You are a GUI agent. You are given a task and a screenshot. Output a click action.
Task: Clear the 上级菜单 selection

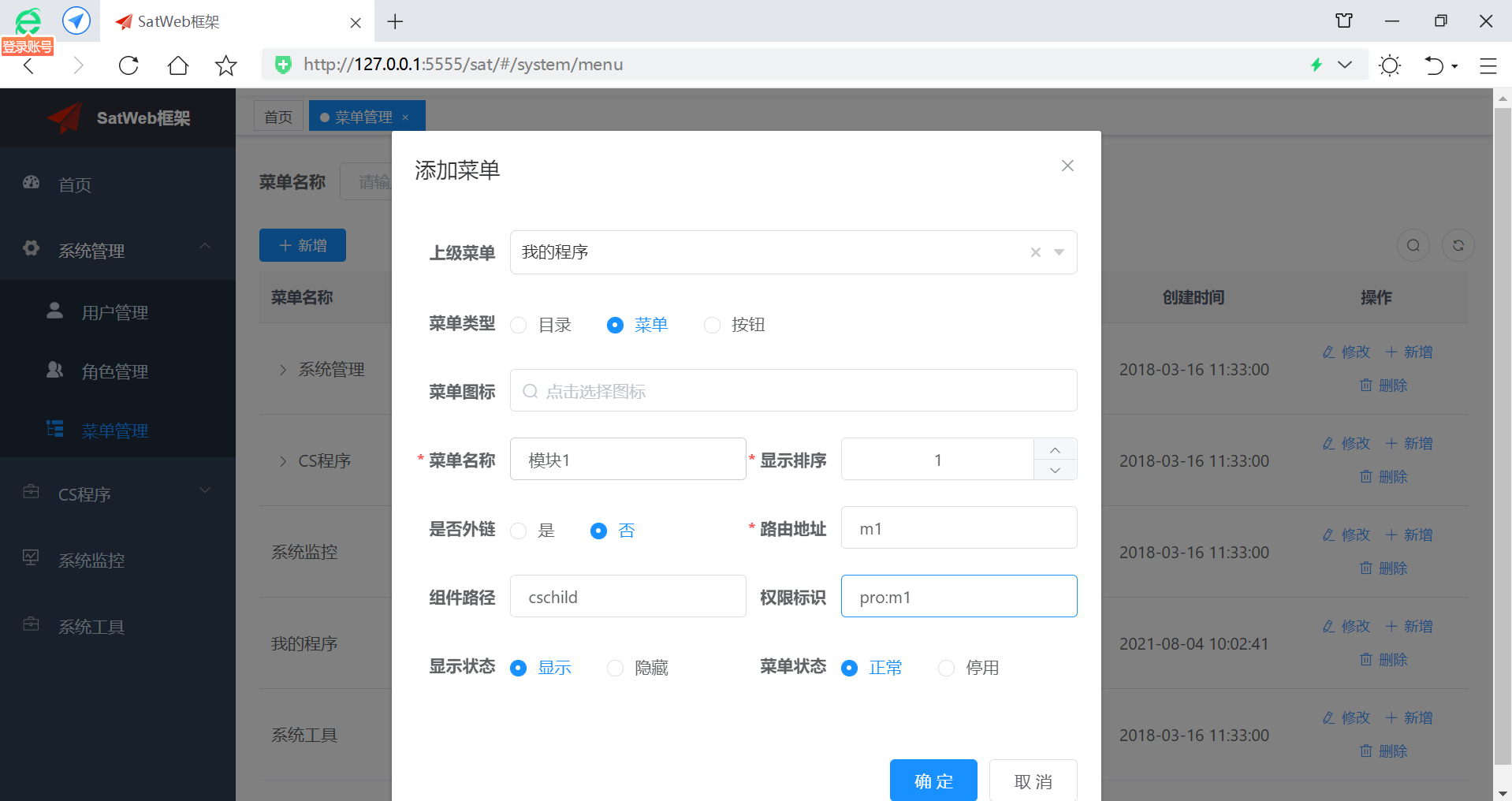pos(1036,252)
